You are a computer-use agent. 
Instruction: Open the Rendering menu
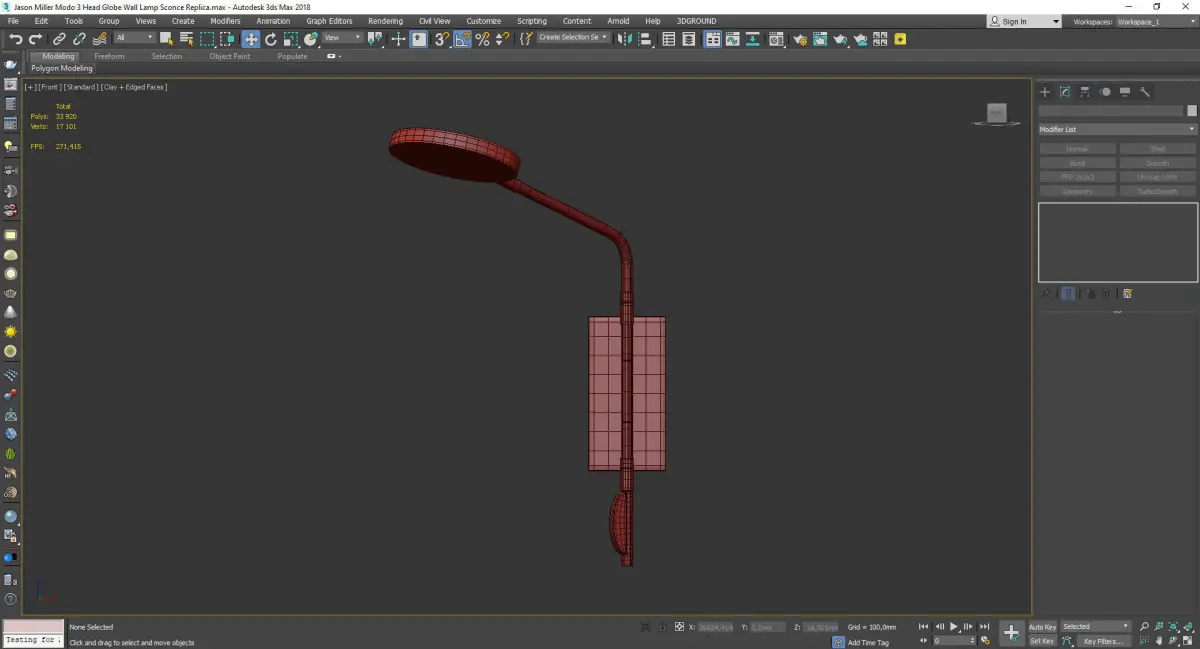coord(385,21)
